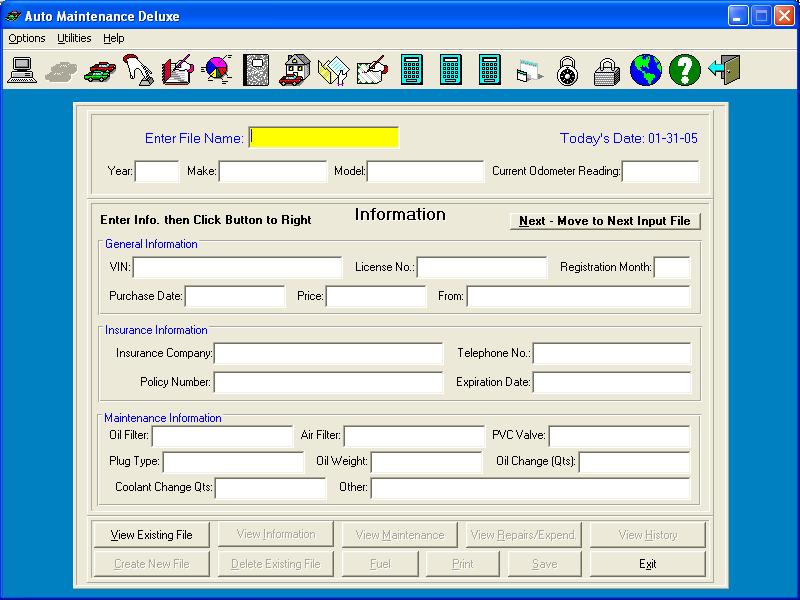Close the Auto Maintenance Deluxe window
The height and width of the screenshot is (600, 800).
coord(784,16)
